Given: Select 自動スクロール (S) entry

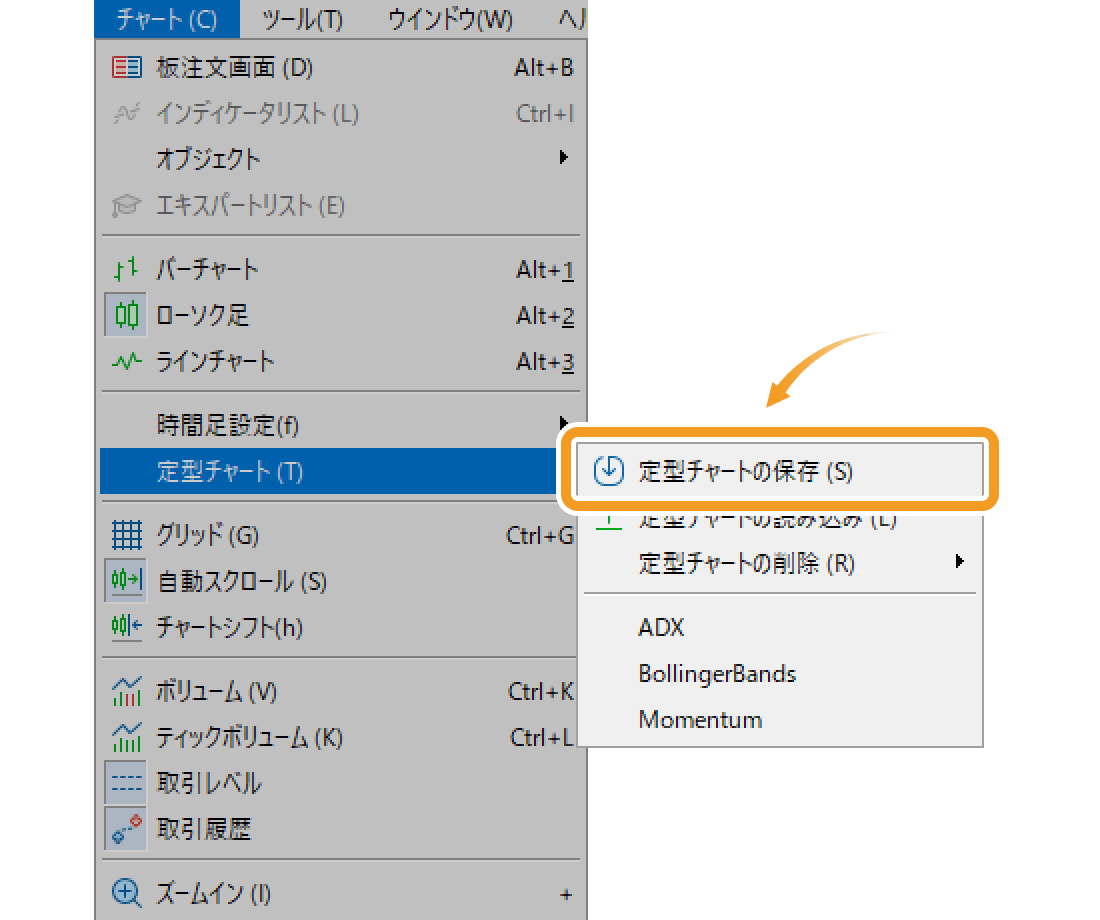Looking at the screenshot, I should click(340, 581).
